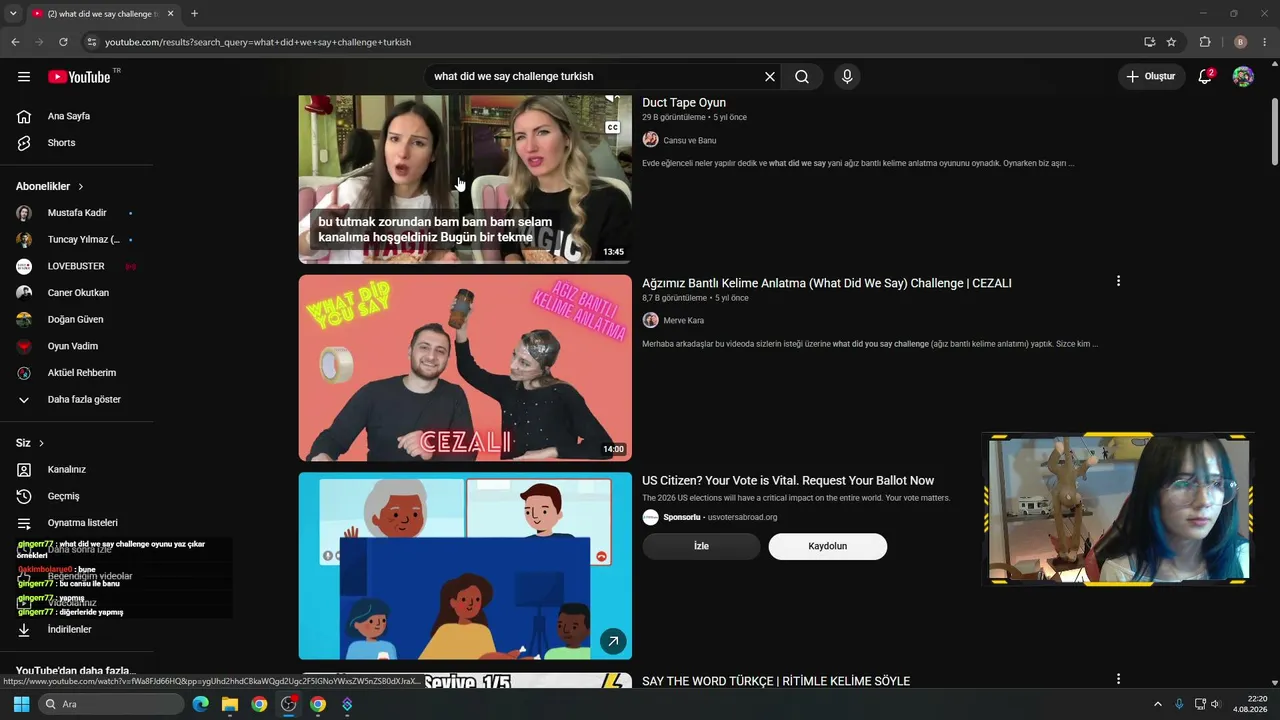Screen dimensions: 1280x720
Task: Visit the Merve Kara channel
Action: (x=684, y=321)
